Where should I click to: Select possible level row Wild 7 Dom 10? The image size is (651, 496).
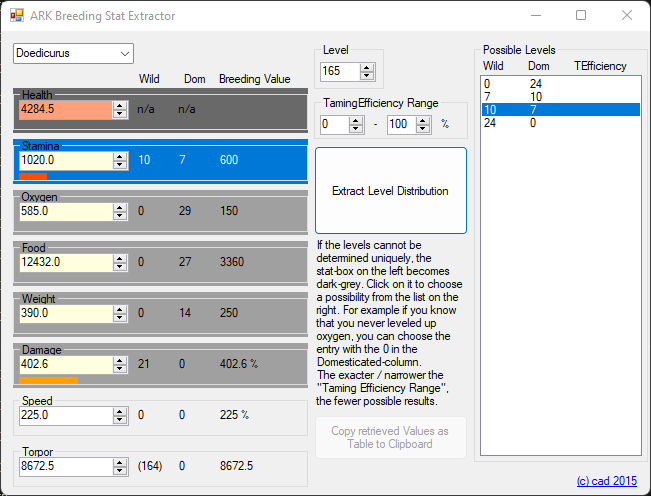[x=560, y=97]
